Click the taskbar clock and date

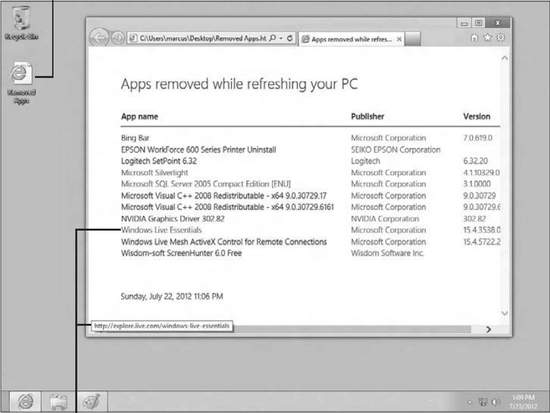[523, 401]
